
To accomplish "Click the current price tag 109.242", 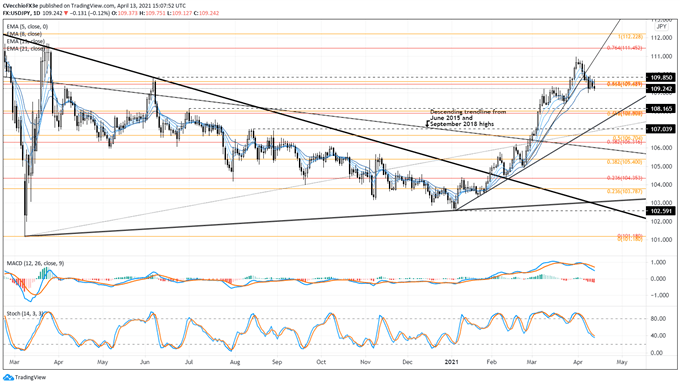I will tap(661, 89).
